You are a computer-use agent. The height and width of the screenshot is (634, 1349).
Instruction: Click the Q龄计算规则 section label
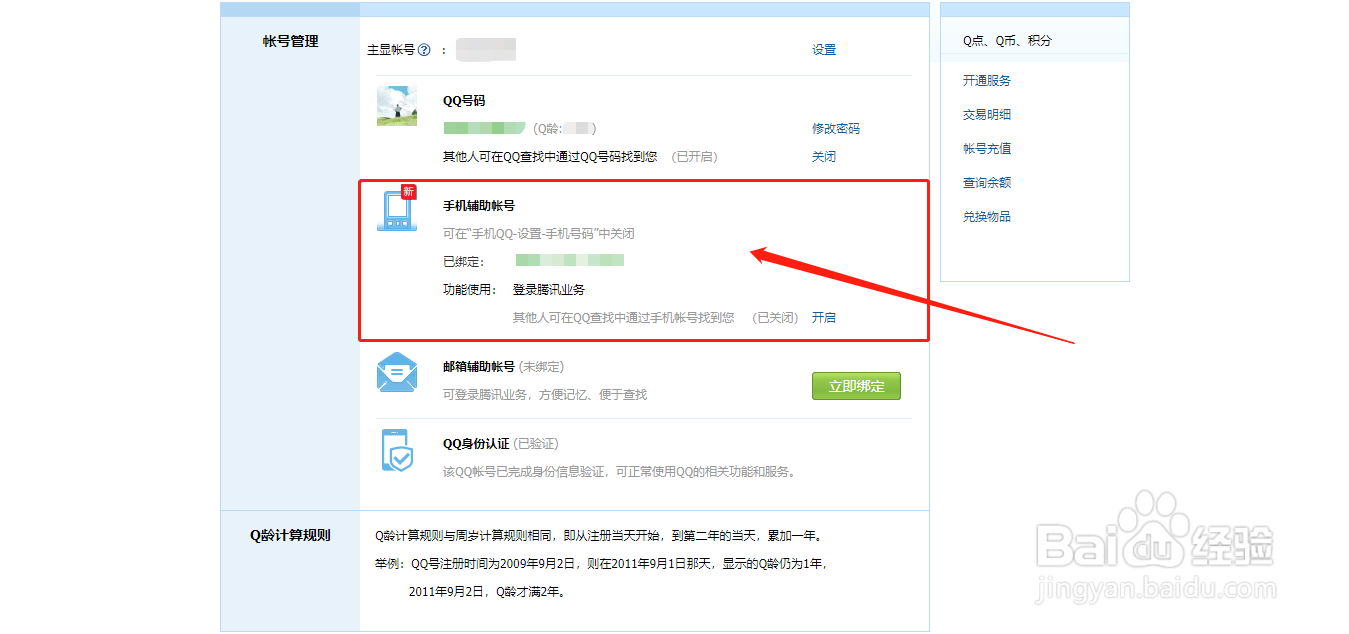[x=290, y=535]
